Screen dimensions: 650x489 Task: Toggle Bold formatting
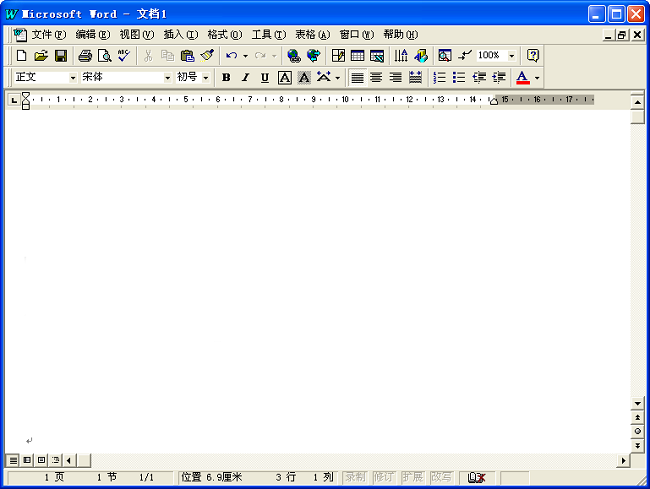pos(226,78)
